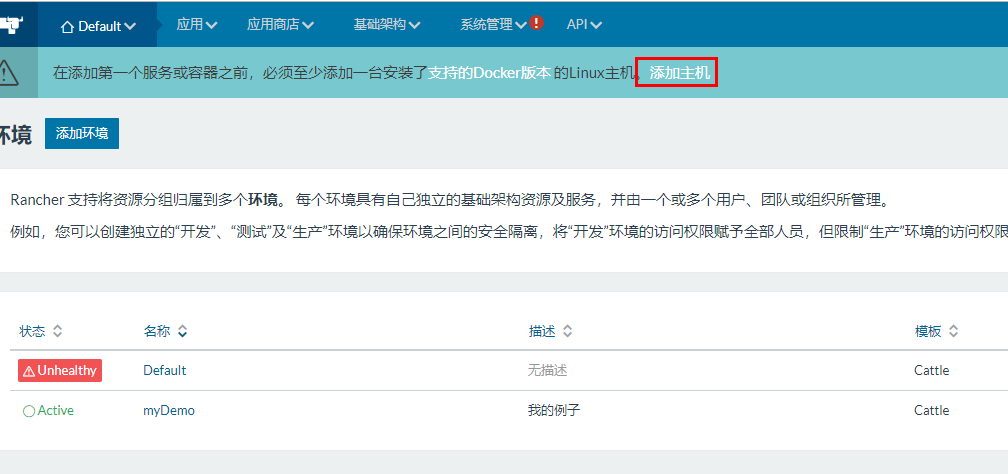This screenshot has height=474, width=1008.
Task: Click Cattle template in myDemo row
Action: pyautogui.click(x=932, y=410)
